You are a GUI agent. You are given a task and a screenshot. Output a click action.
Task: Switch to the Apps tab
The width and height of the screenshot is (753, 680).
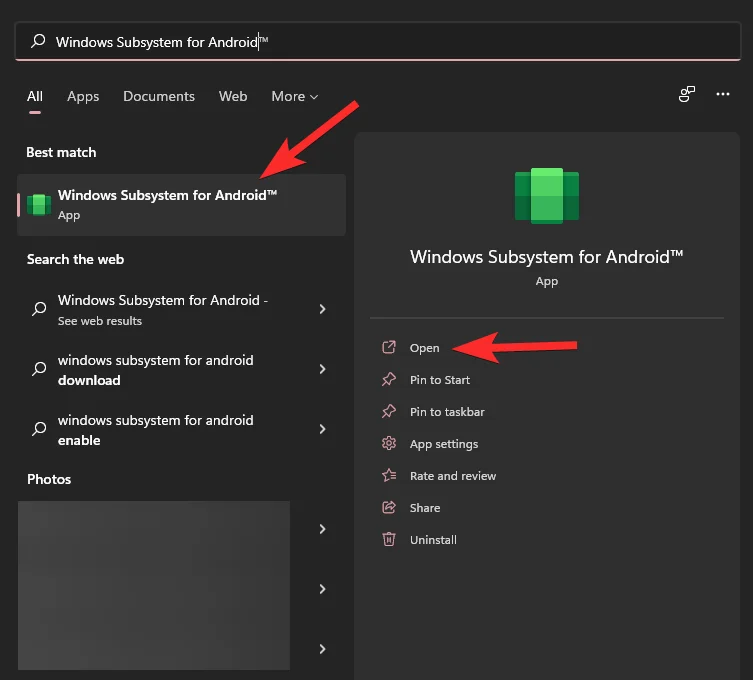[x=83, y=96]
